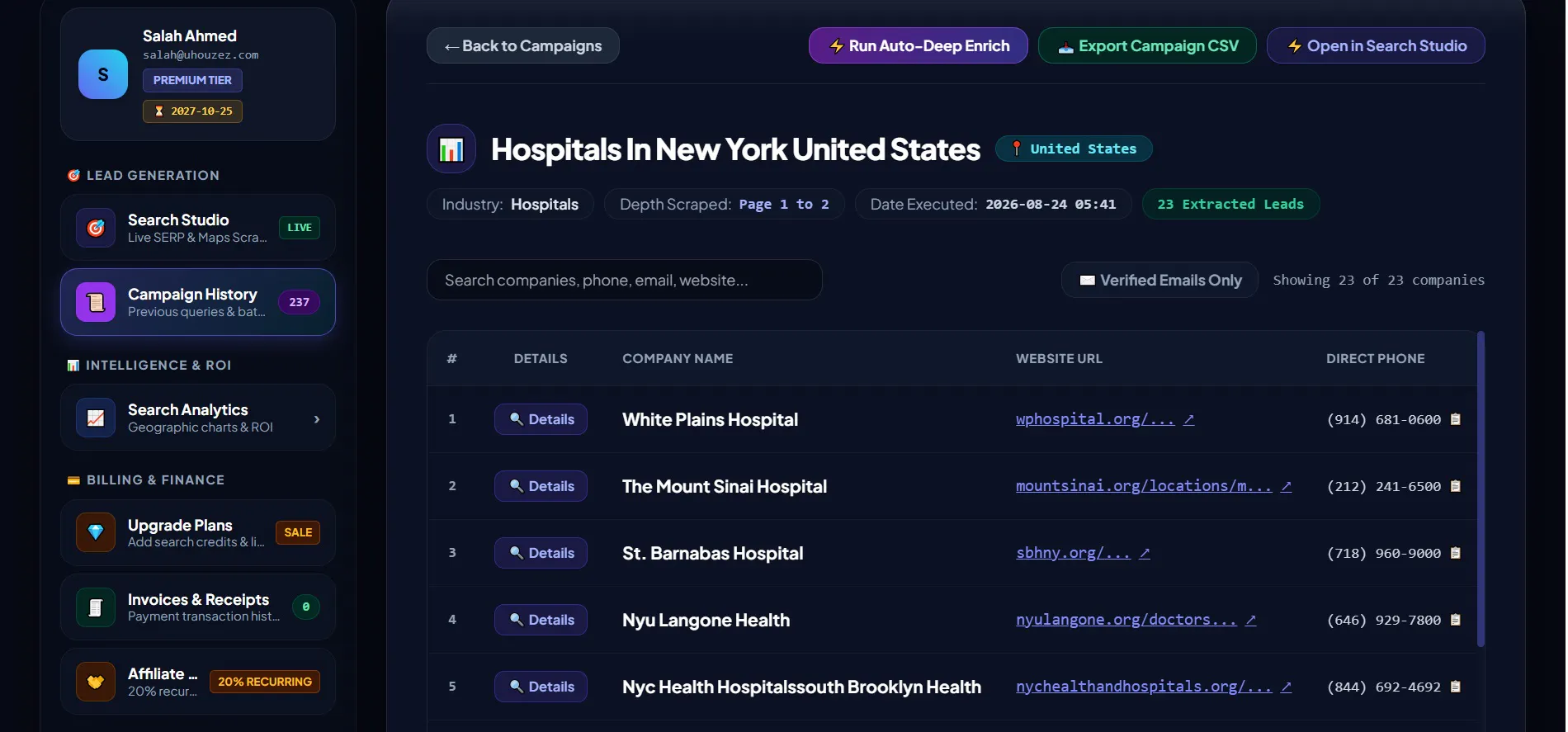Screen dimensions: 1568x732
Task: Open mountsinai.org external link arrow
Action: click(1286, 486)
